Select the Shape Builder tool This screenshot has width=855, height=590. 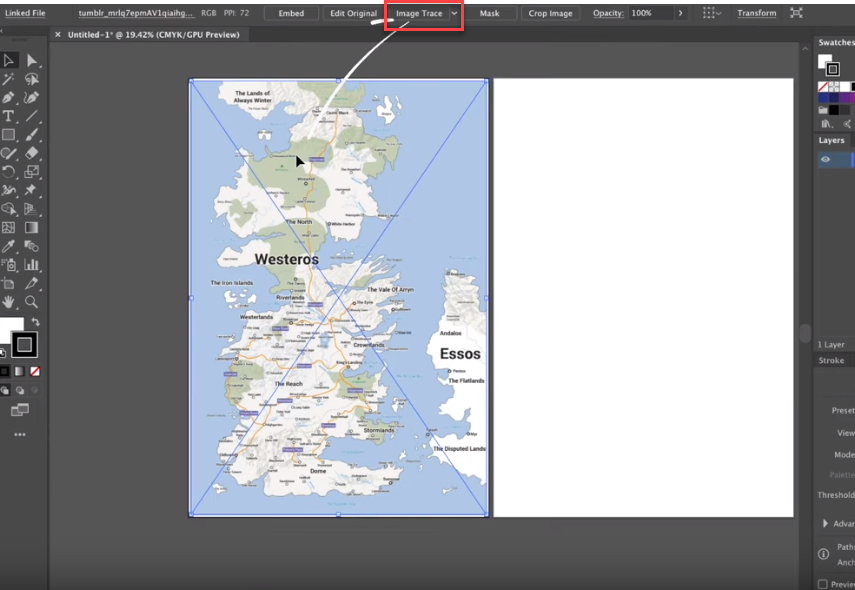pyautogui.click(x=8, y=209)
